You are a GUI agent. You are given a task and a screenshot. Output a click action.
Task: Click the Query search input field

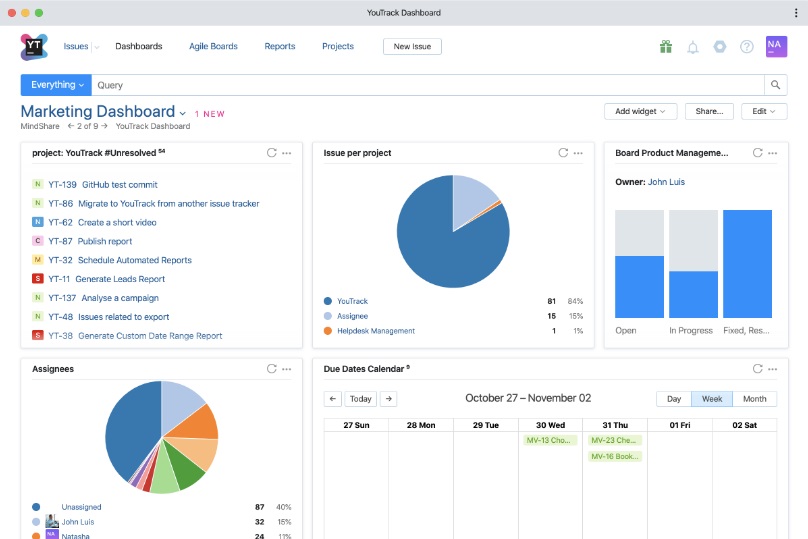click(428, 85)
